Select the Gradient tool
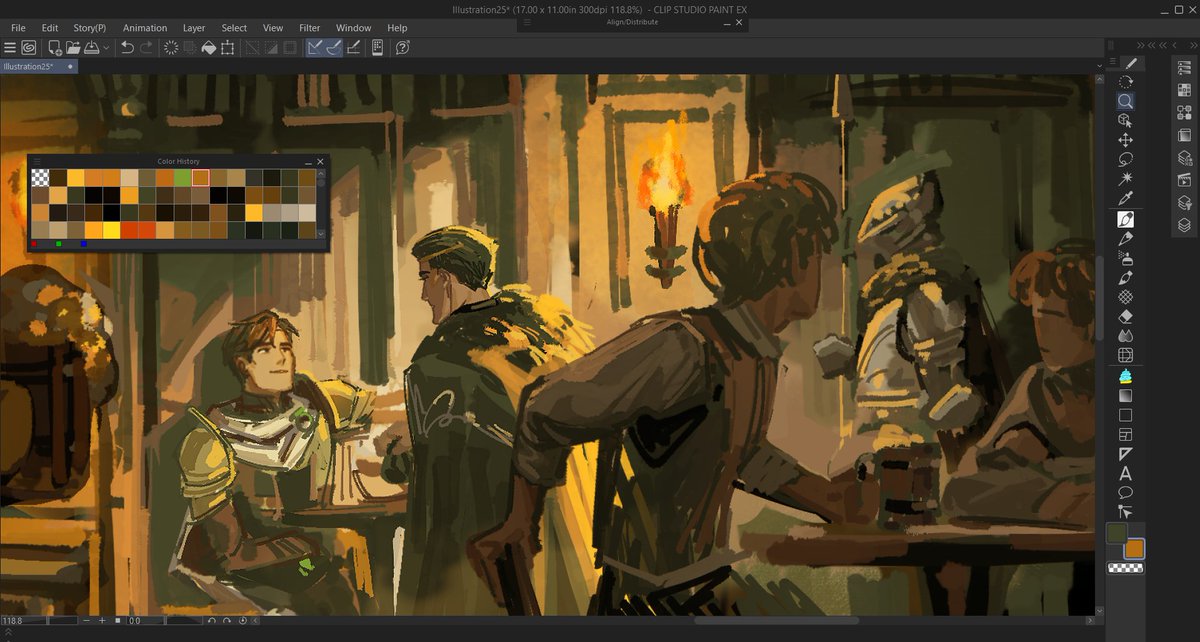This screenshot has width=1200, height=642. [x=1125, y=395]
